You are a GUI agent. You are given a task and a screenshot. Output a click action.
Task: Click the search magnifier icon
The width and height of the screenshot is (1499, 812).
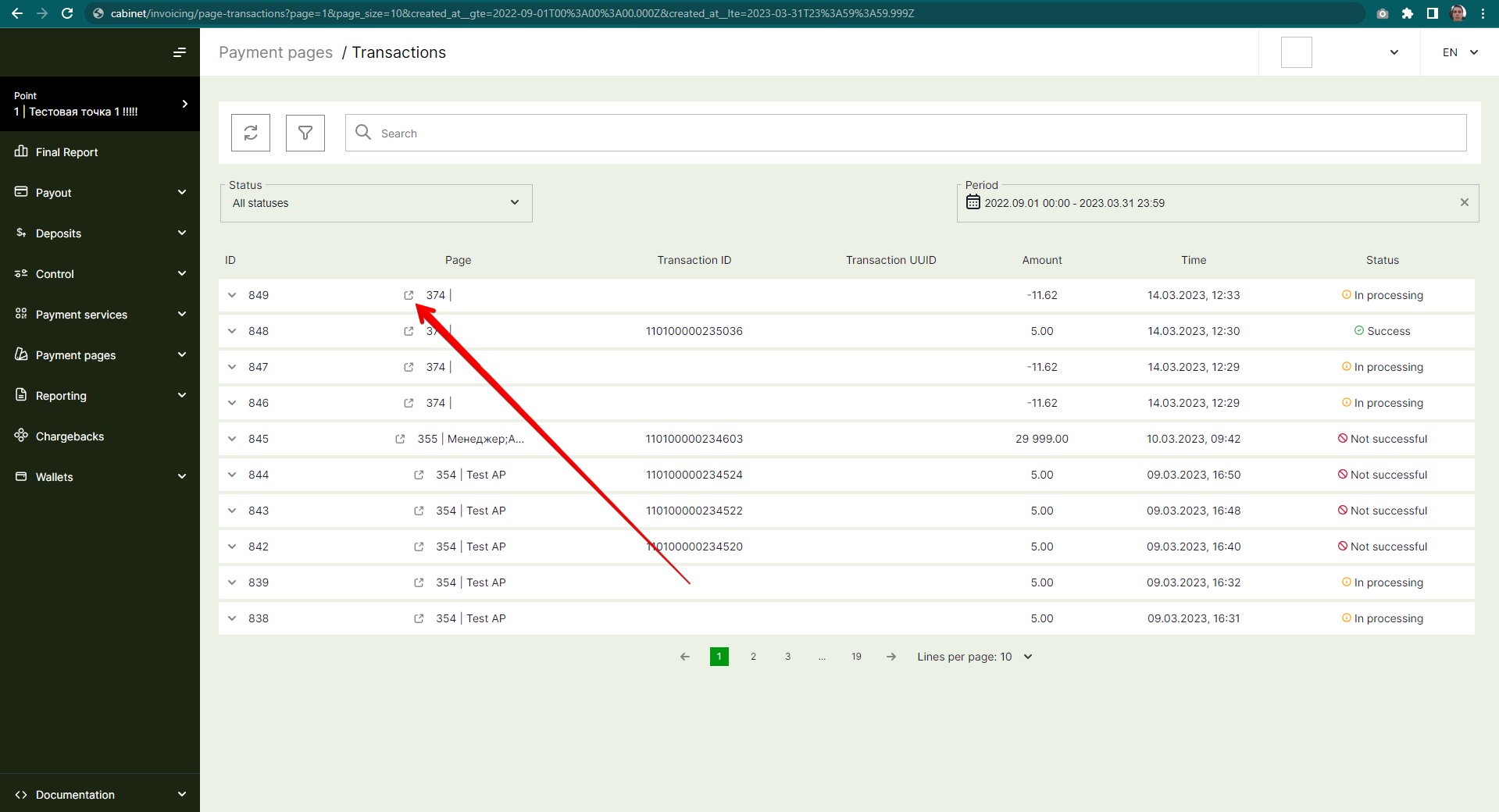coord(363,132)
